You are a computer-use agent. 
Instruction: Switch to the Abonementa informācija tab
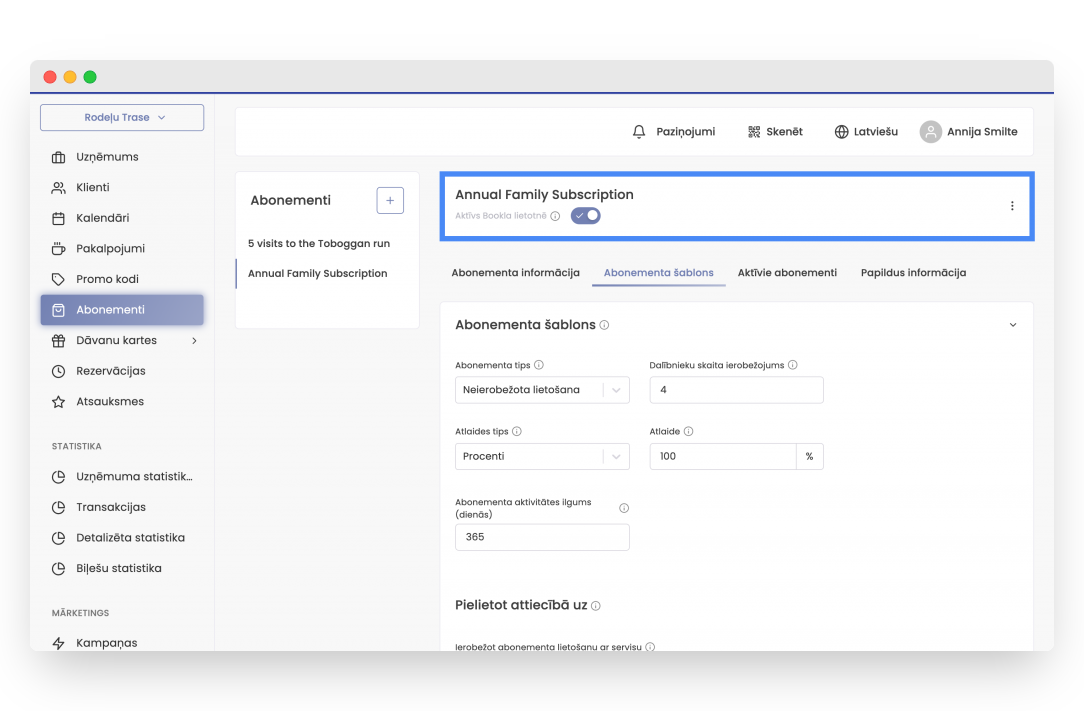click(515, 273)
